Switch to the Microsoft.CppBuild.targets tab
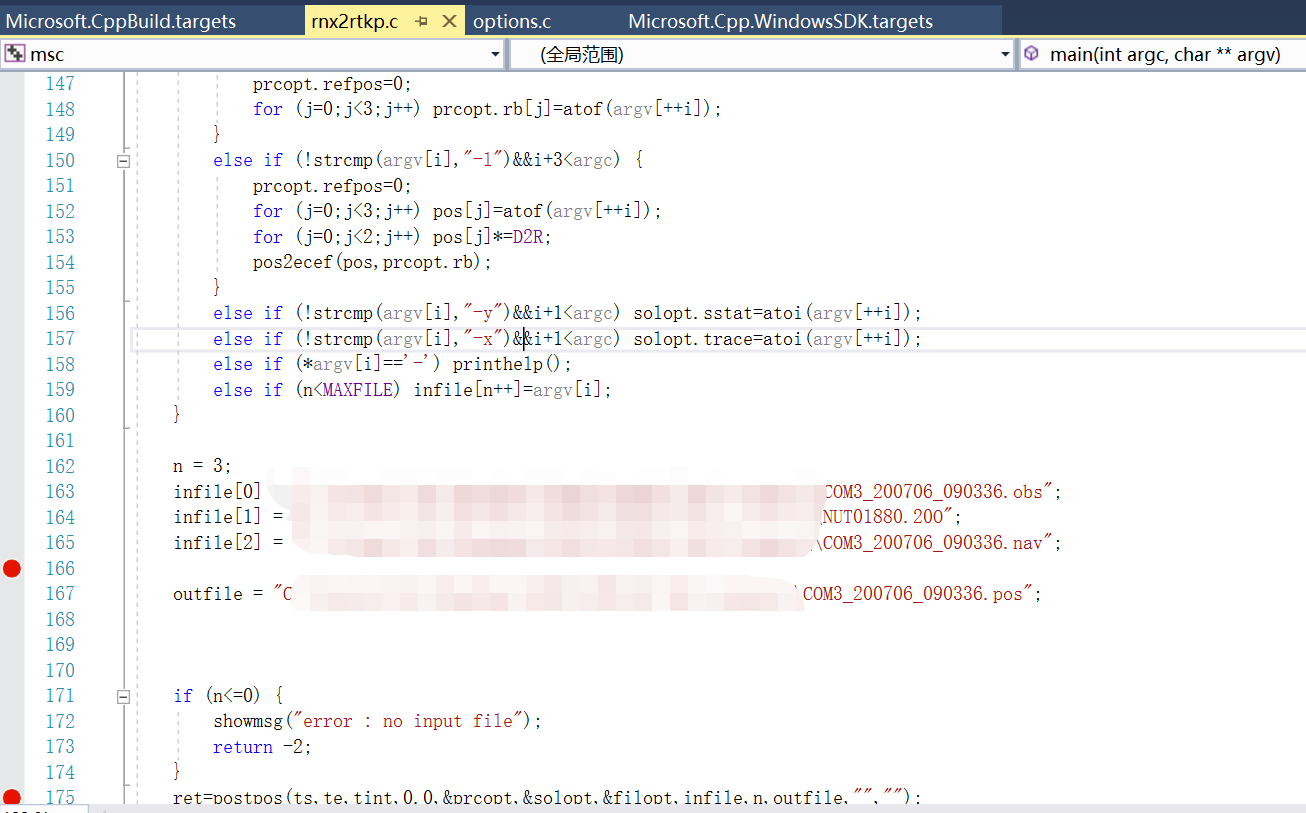1306x813 pixels. [121, 21]
